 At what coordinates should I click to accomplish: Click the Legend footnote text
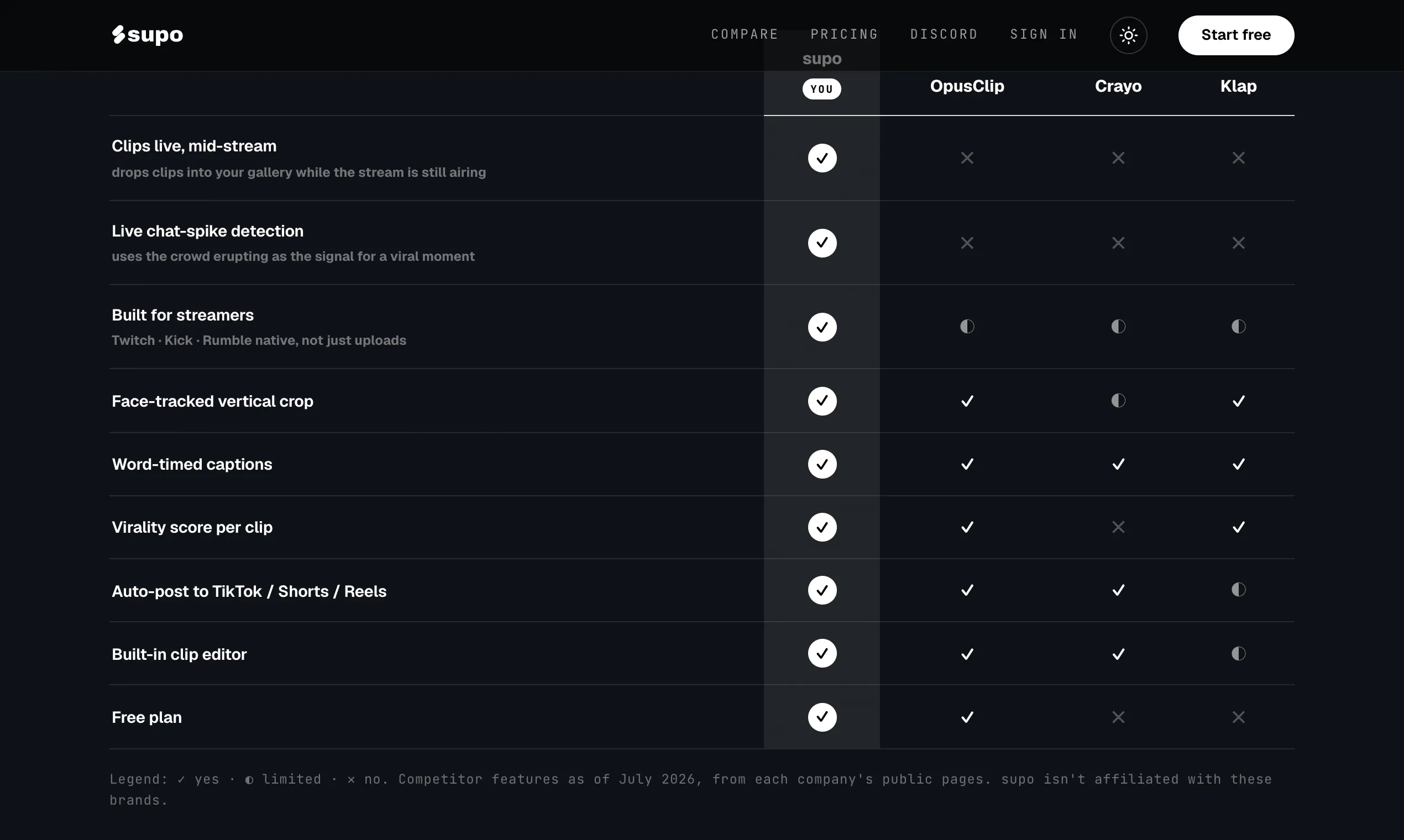[x=690, y=790]
